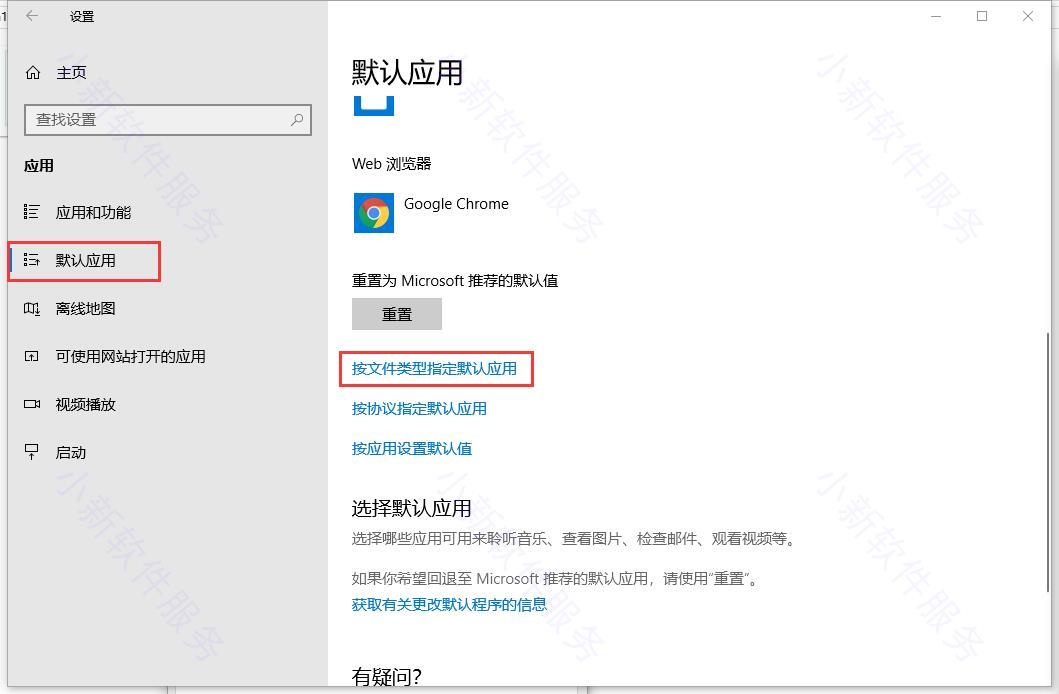Click the Video playback camera icon
Screen dimensions: 1059x694
tap(32, 404)
